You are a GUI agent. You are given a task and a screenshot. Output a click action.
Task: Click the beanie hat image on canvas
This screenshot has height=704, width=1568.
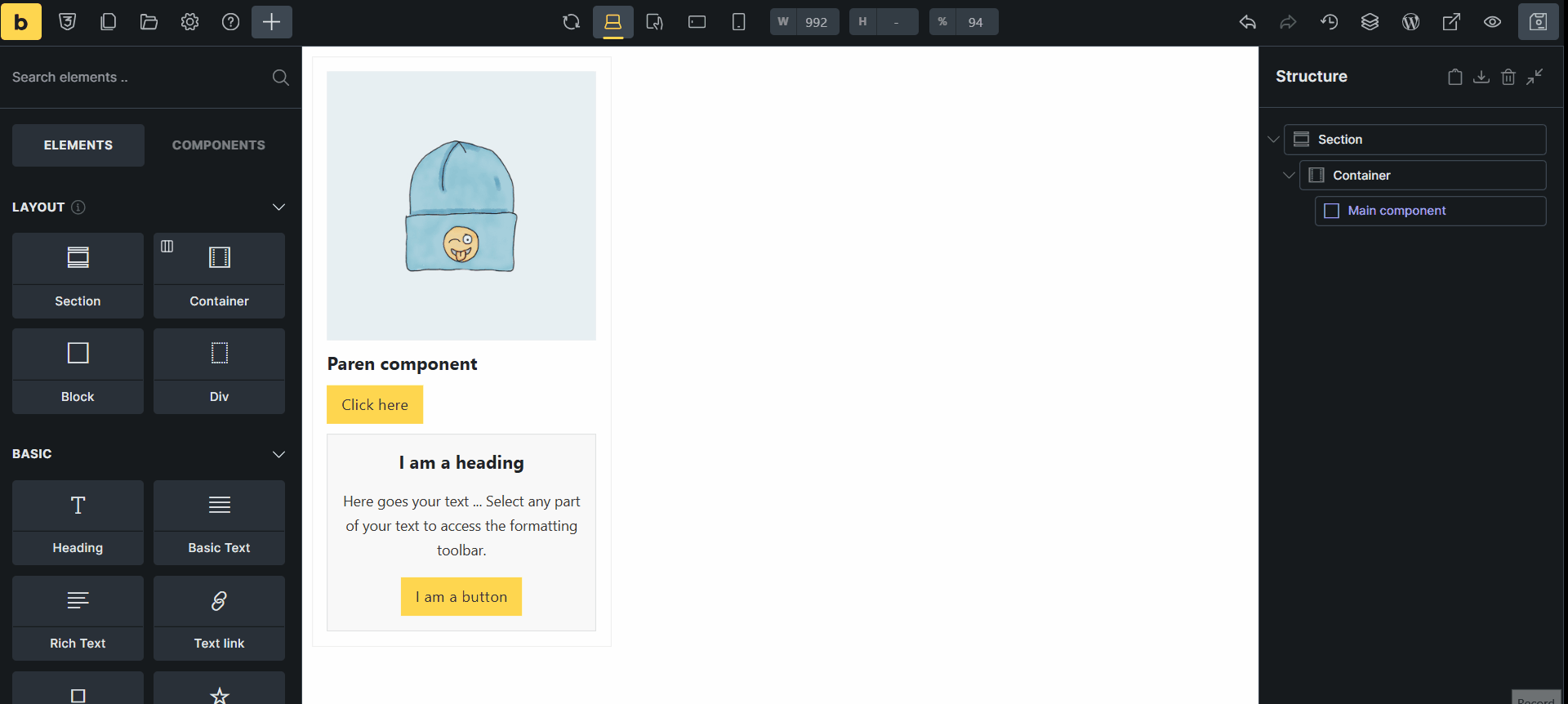click(x=461, y=206)
